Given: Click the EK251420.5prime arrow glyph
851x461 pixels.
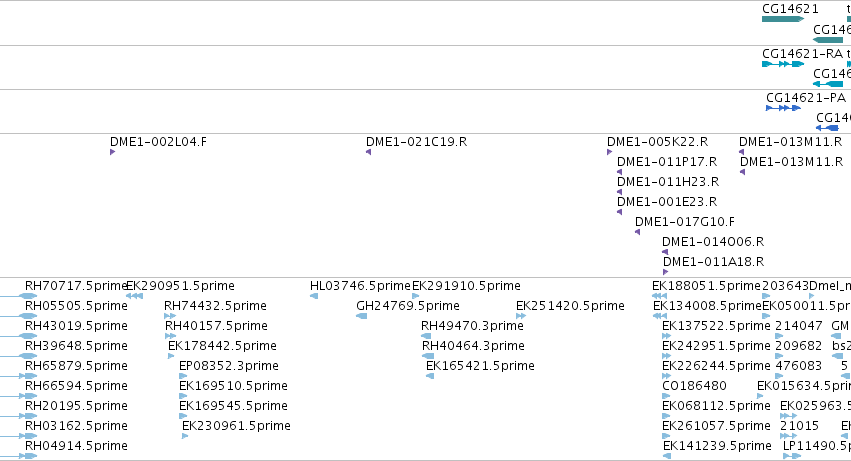Looking at the screenshot, I should (521, 316).
